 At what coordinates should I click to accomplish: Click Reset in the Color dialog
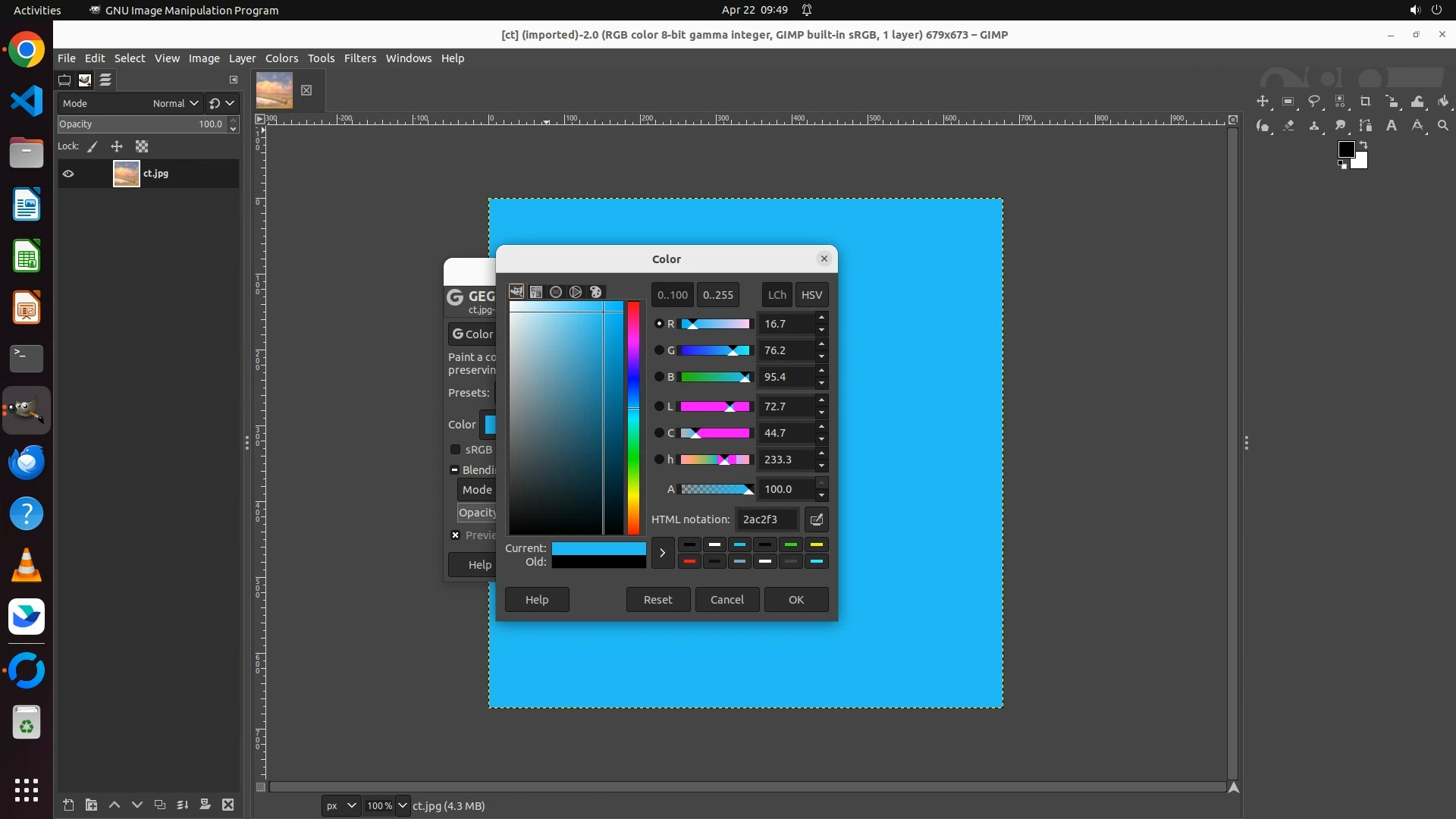tap(657, 599)
